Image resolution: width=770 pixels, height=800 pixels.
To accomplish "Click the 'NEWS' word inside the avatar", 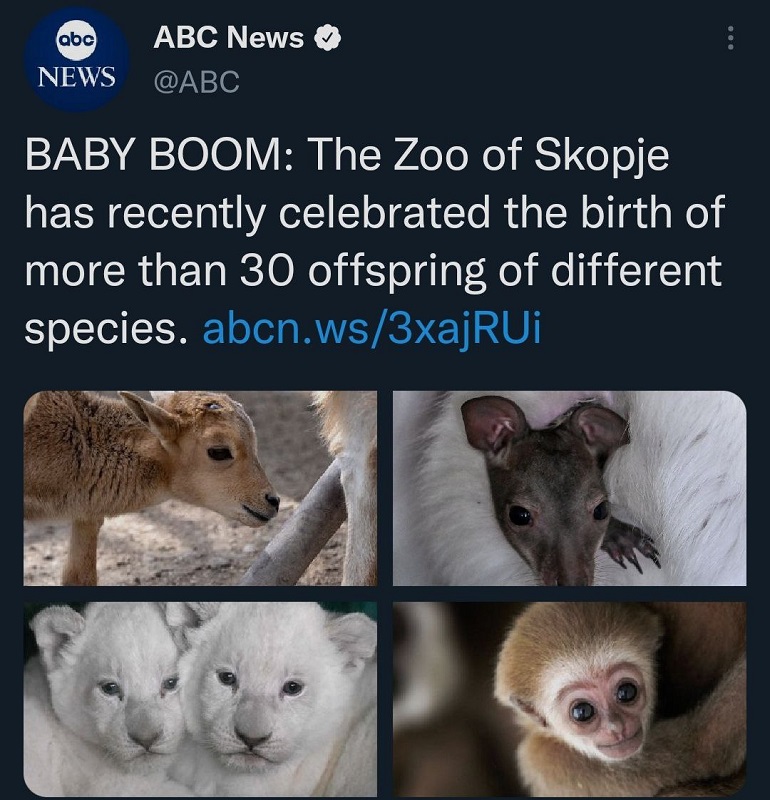I will [x=77, y=77].
